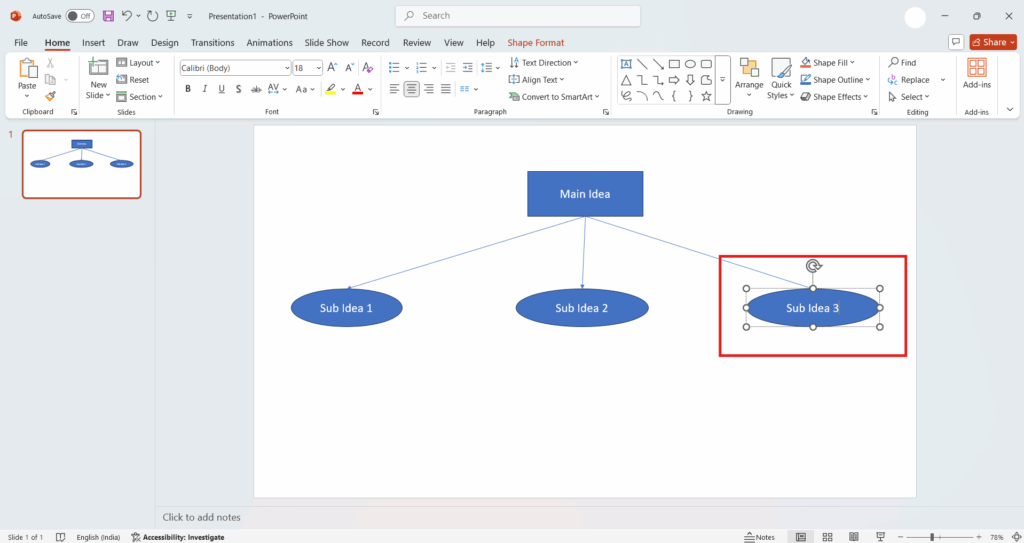Toggle Italic formatting
This screenshot has height=543, width=1024.
pos(204,89)
